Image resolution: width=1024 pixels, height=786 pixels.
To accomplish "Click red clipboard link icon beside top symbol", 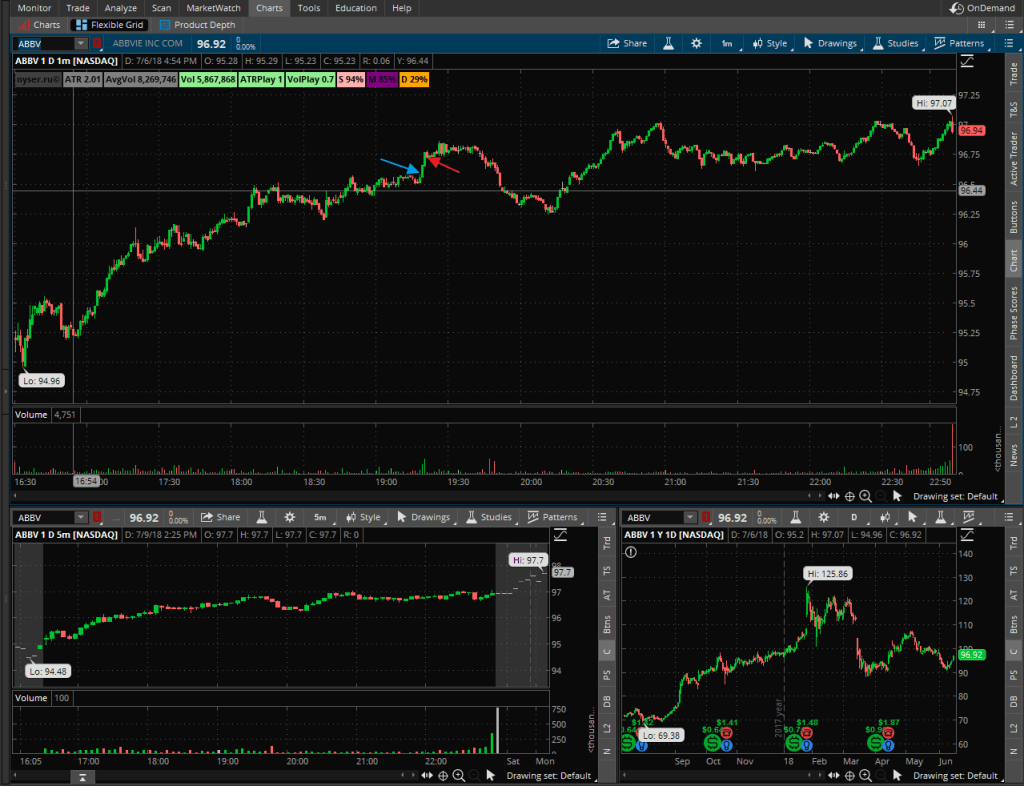I will pos(97,44).
